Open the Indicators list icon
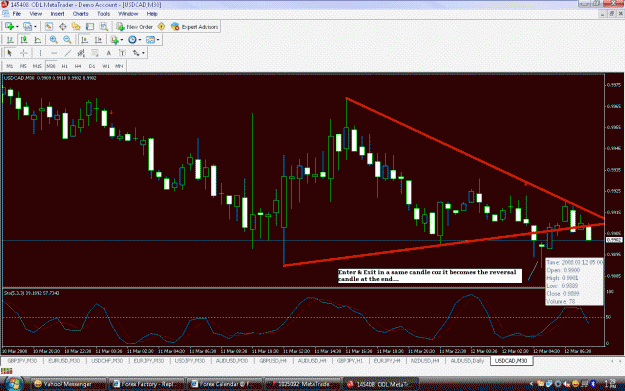This screenshot has width=625, height=391. tap(115, 40)
